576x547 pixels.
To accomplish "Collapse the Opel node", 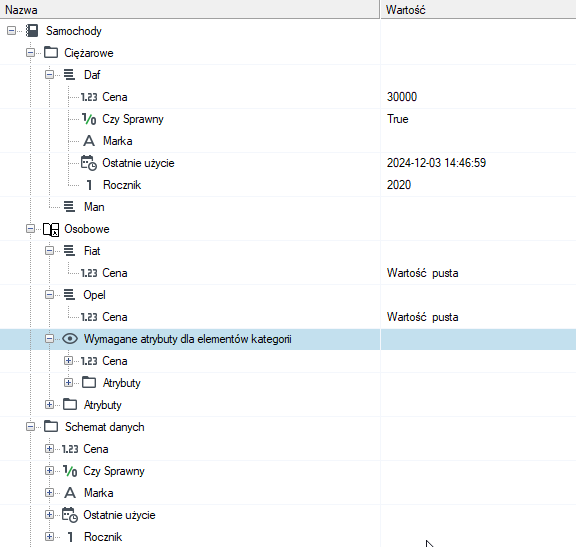I will [x=49, y=295].
